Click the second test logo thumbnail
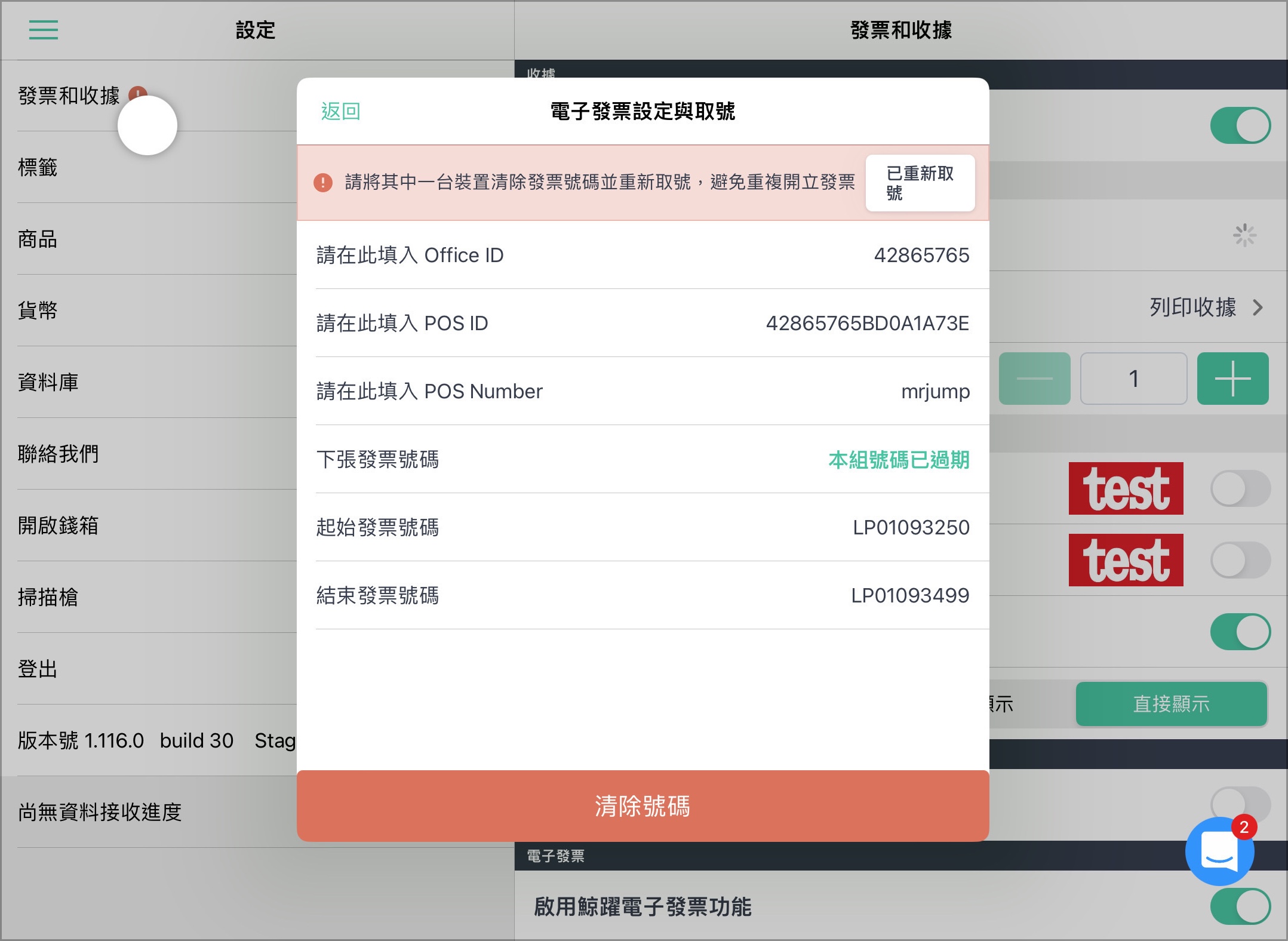This screenshot has height=941, width=1288. (1126, 560)
